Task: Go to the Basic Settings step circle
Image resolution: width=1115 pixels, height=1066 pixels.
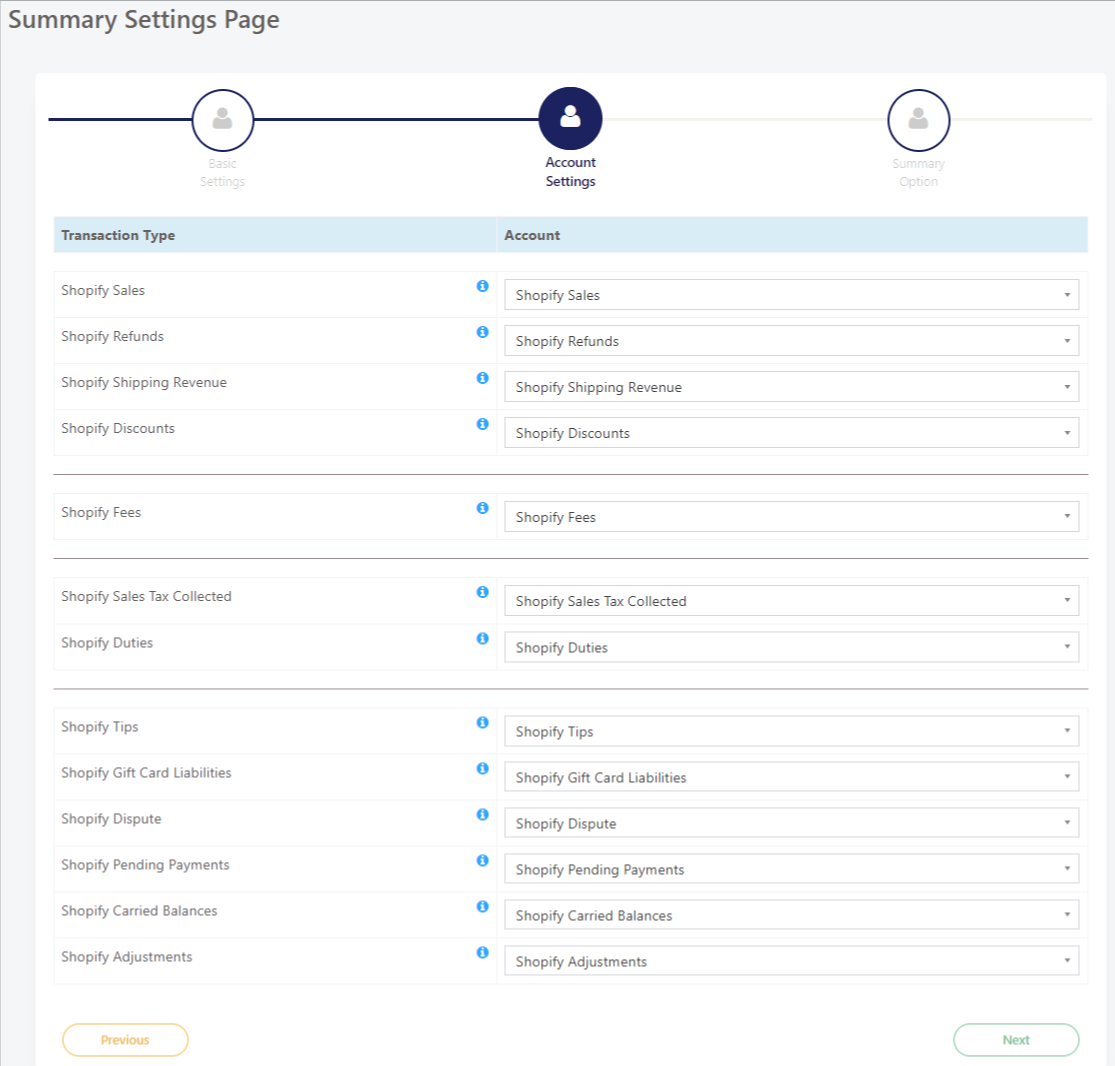Action: point(223,119)
